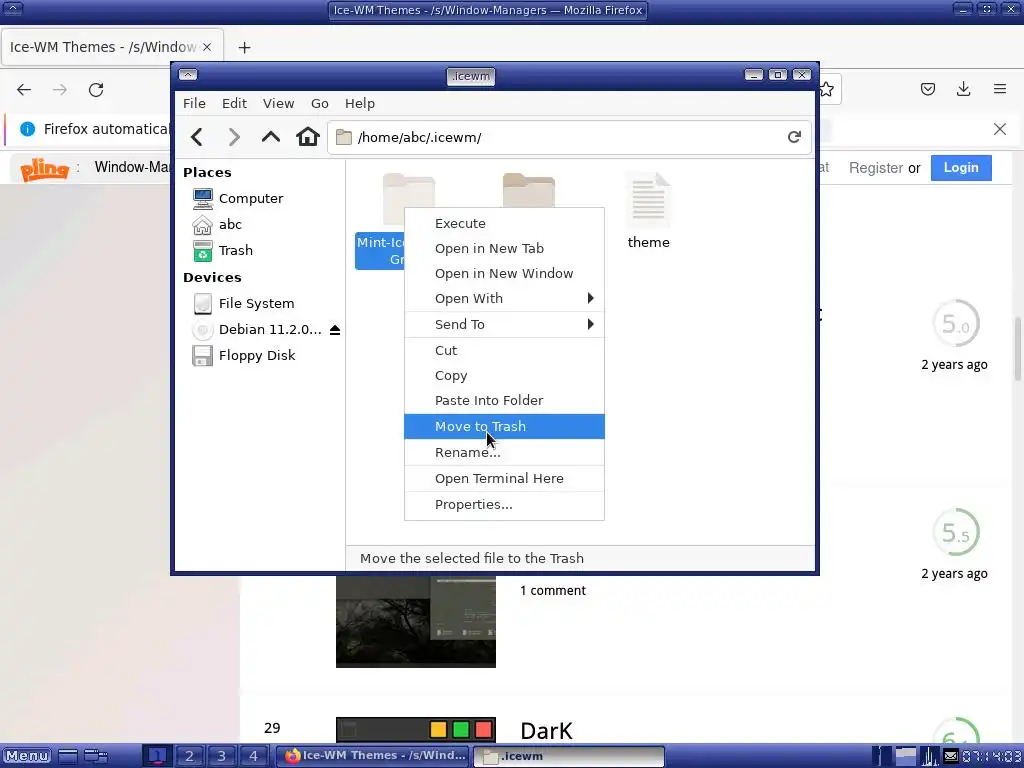
Task: Reload the /home/abc/.icewm/ folder view
Action: coord(794,137)
